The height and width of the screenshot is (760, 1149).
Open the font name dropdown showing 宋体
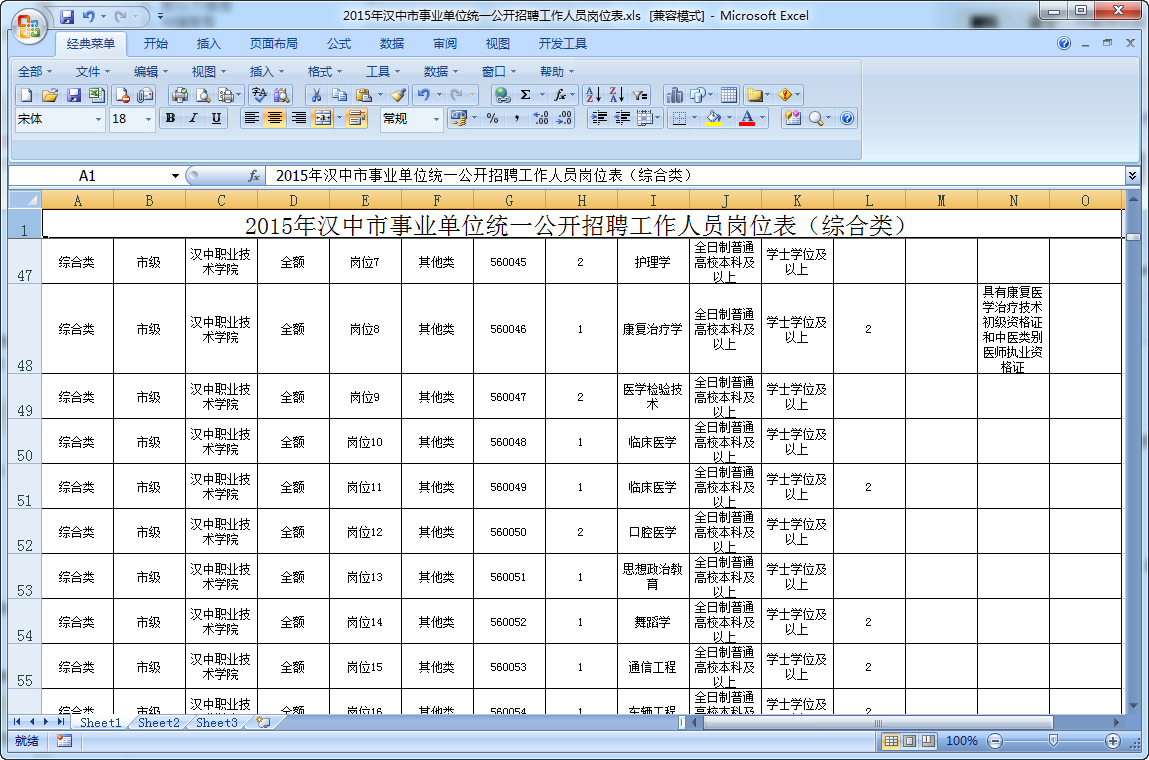click(98, 119)
